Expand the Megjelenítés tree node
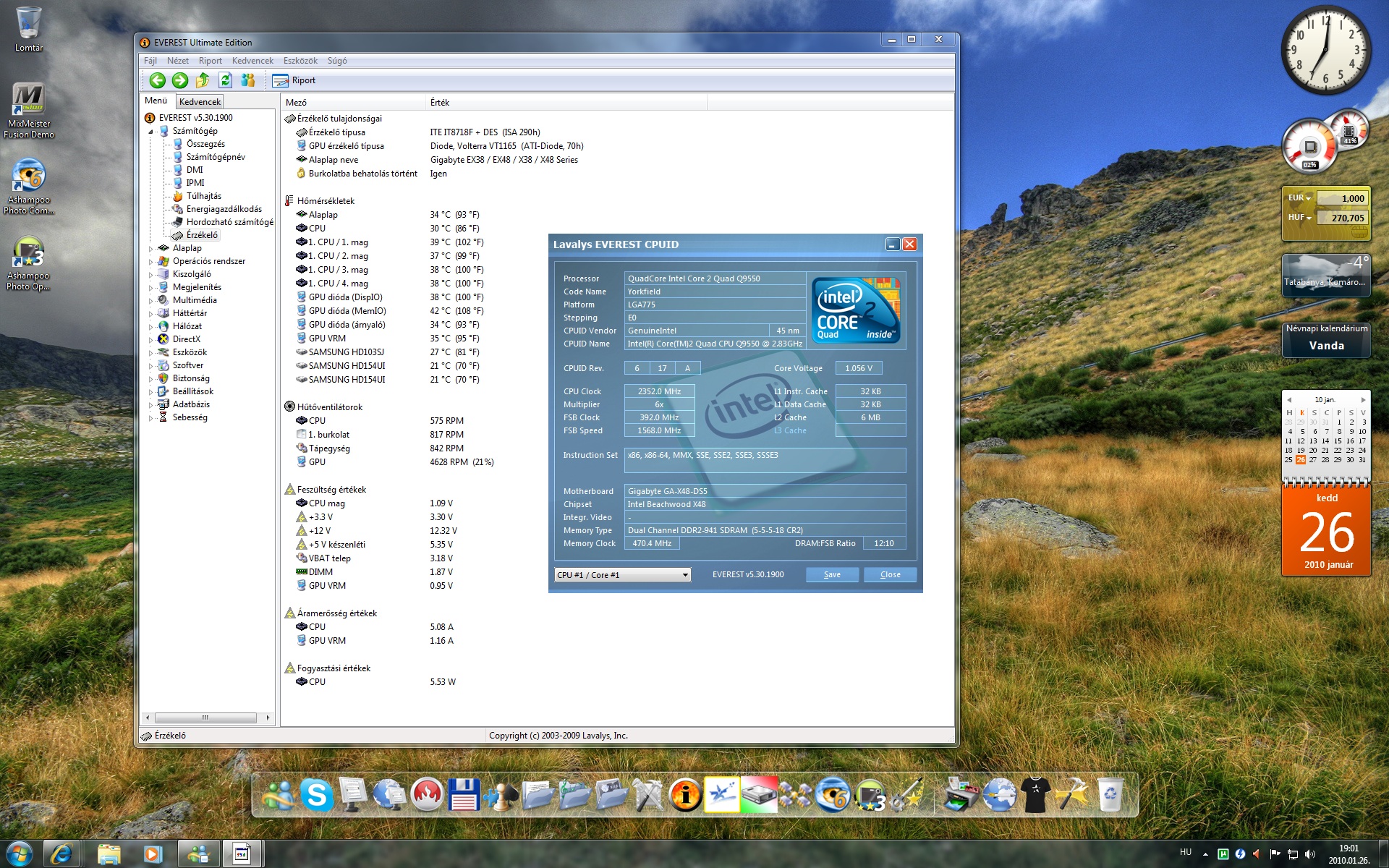This screenshot has height=868, width=1389. pos(151,288)
